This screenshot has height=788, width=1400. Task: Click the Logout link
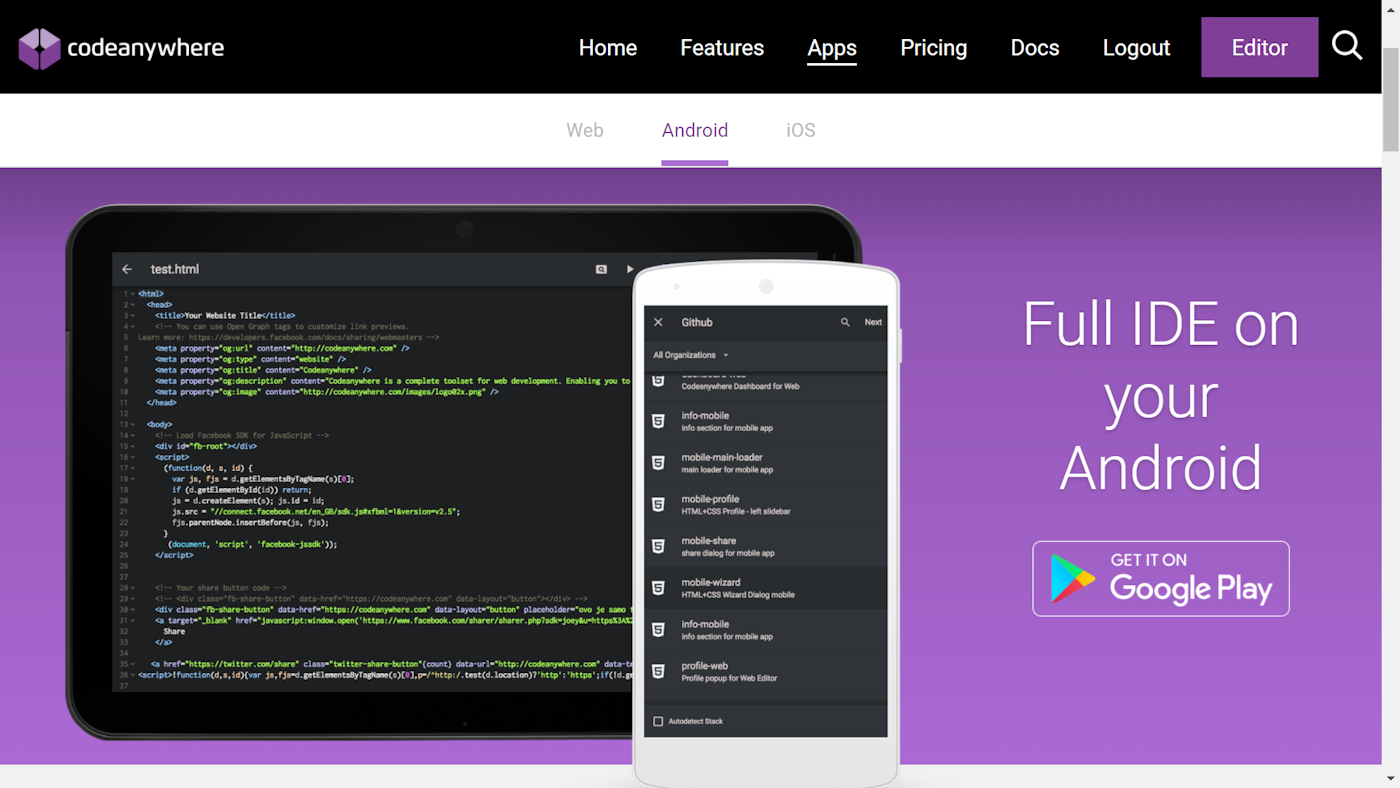pos(1136,47)
